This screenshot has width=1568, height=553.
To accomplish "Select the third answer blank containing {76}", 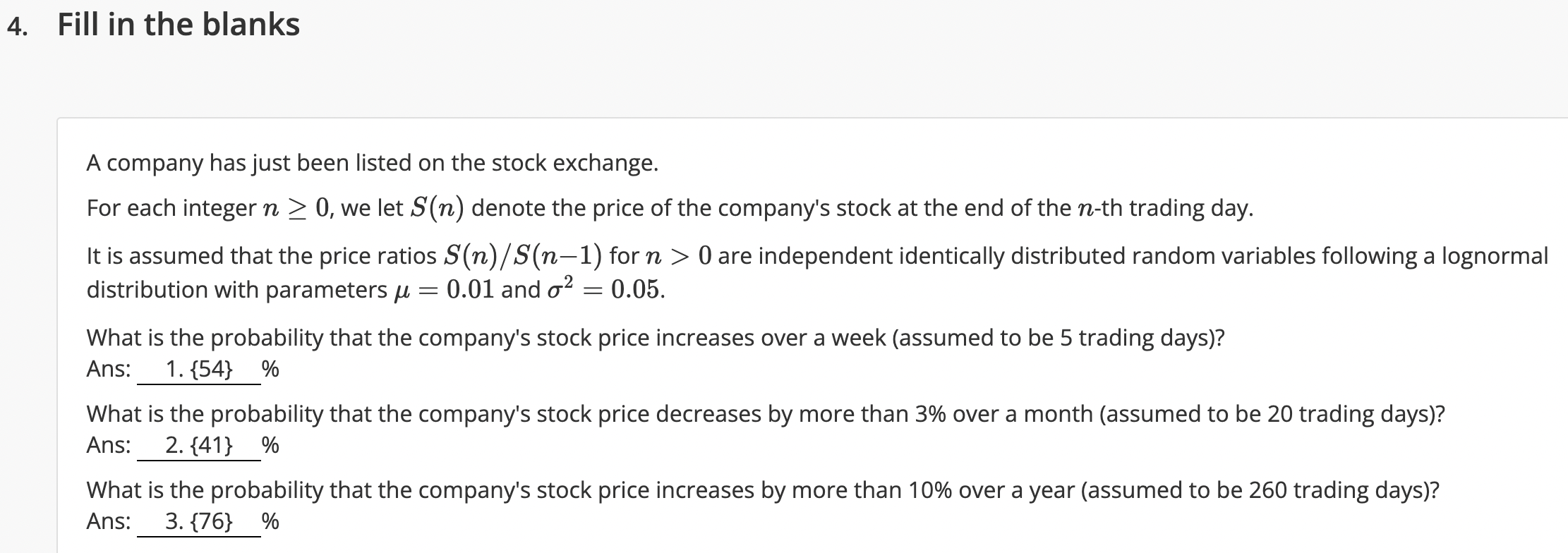I will 198,521.
